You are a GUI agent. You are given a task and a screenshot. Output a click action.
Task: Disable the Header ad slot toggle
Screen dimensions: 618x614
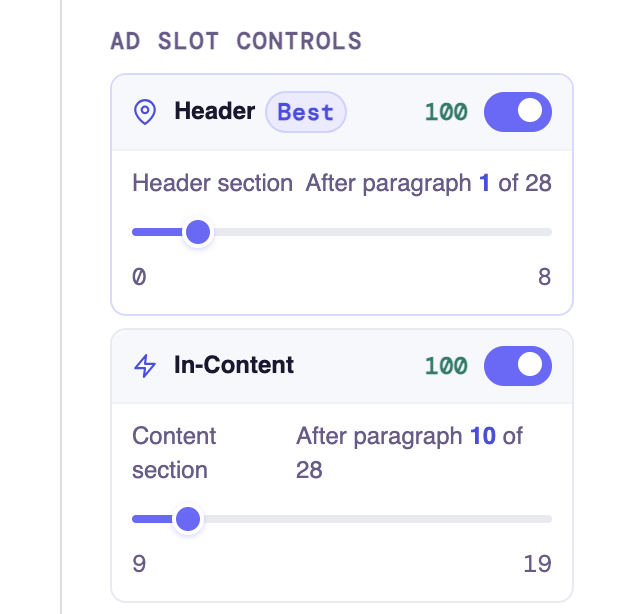click(x=518, y=112)
